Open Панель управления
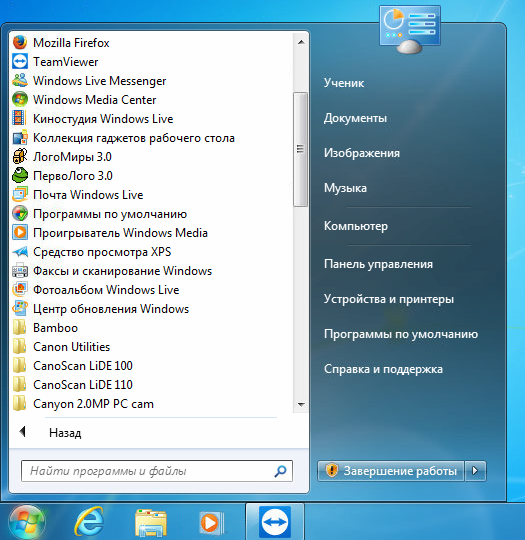 tap(378, 264)
